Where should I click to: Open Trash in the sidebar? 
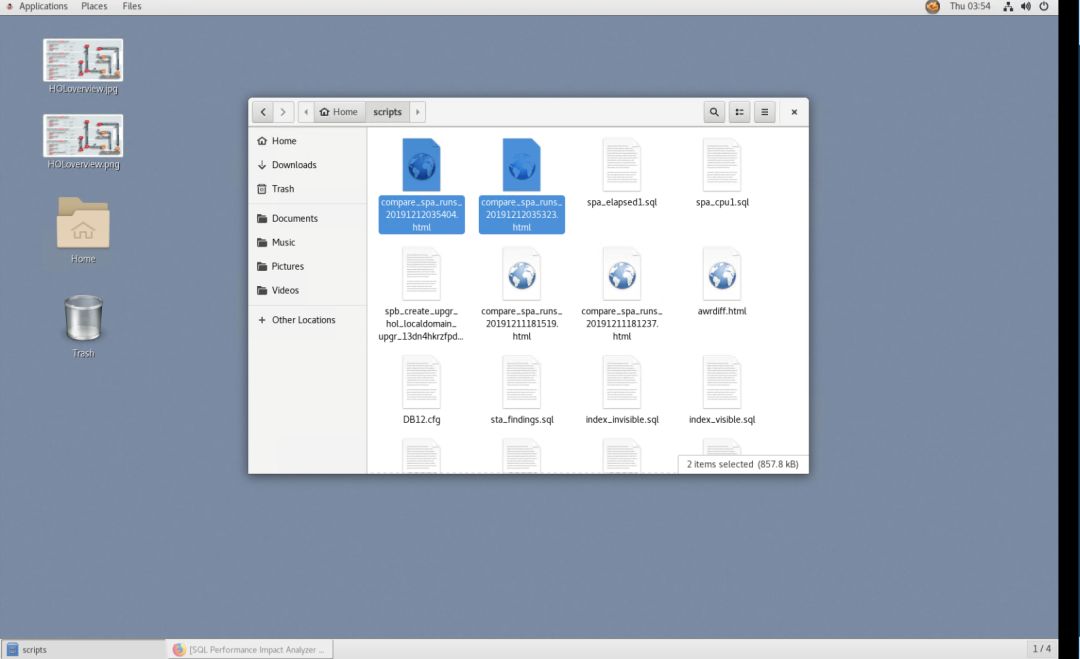[307, 189]
